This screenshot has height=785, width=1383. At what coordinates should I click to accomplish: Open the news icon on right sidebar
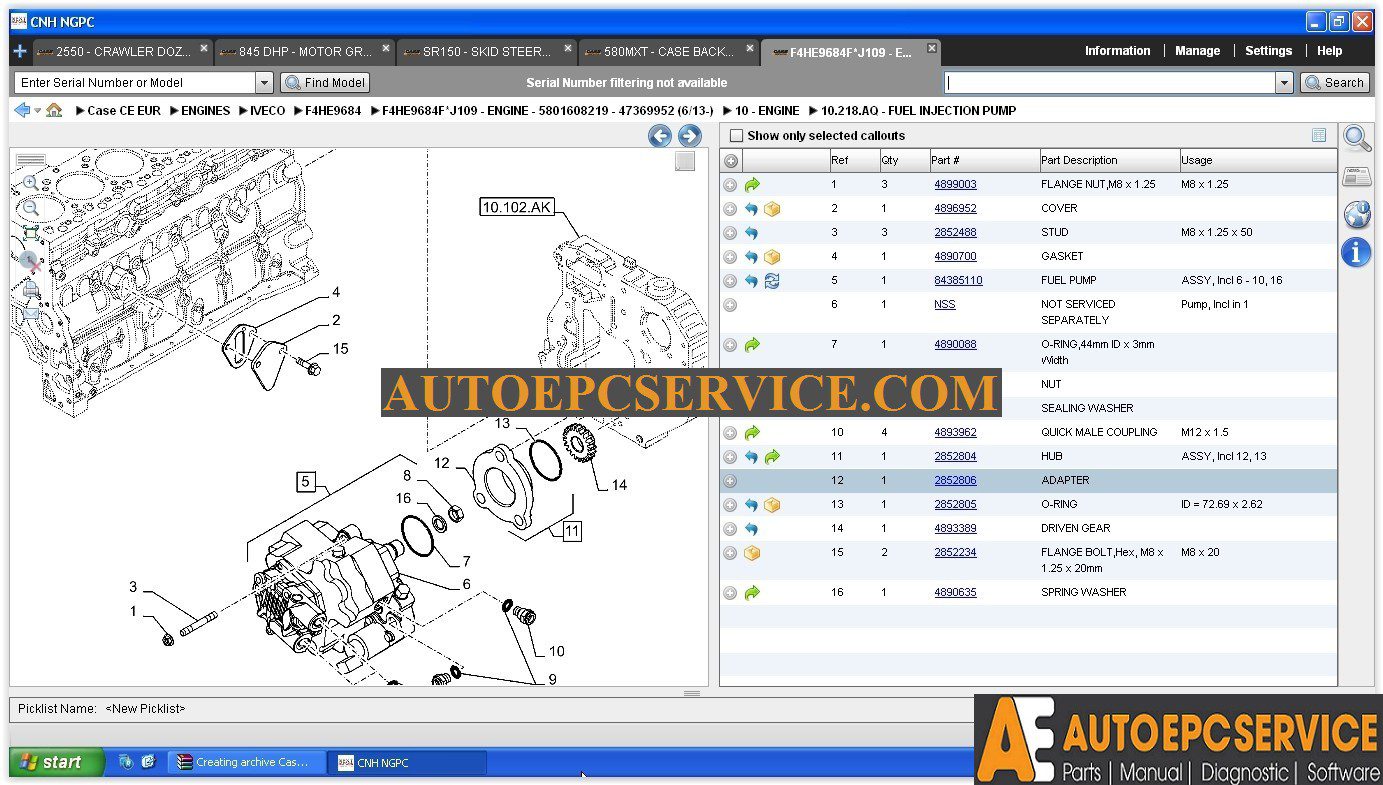1357,177
